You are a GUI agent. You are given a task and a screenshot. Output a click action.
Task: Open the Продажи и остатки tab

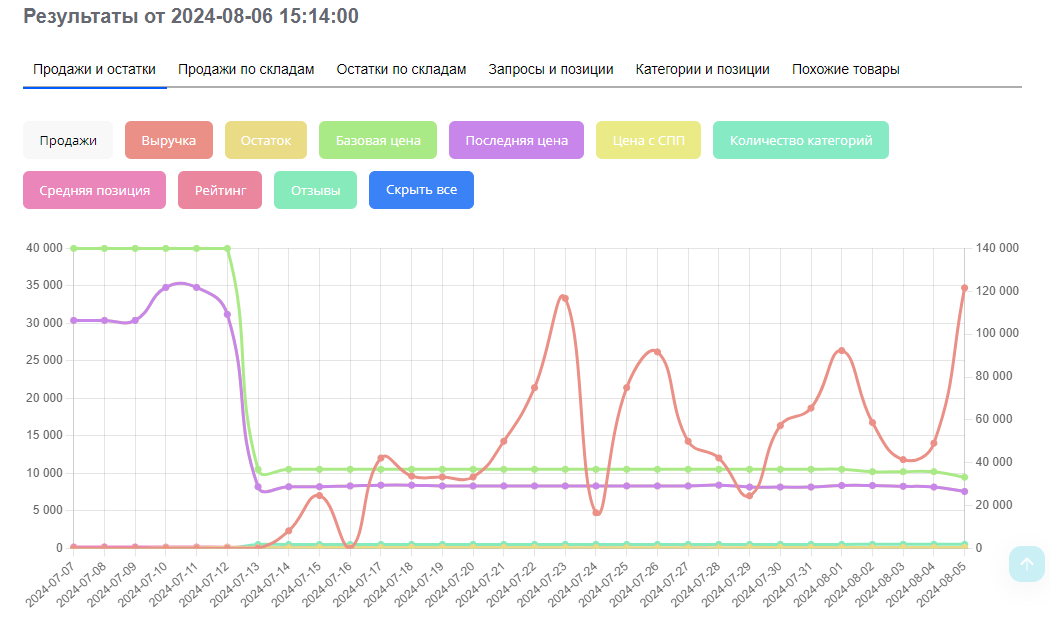(94, 70)
